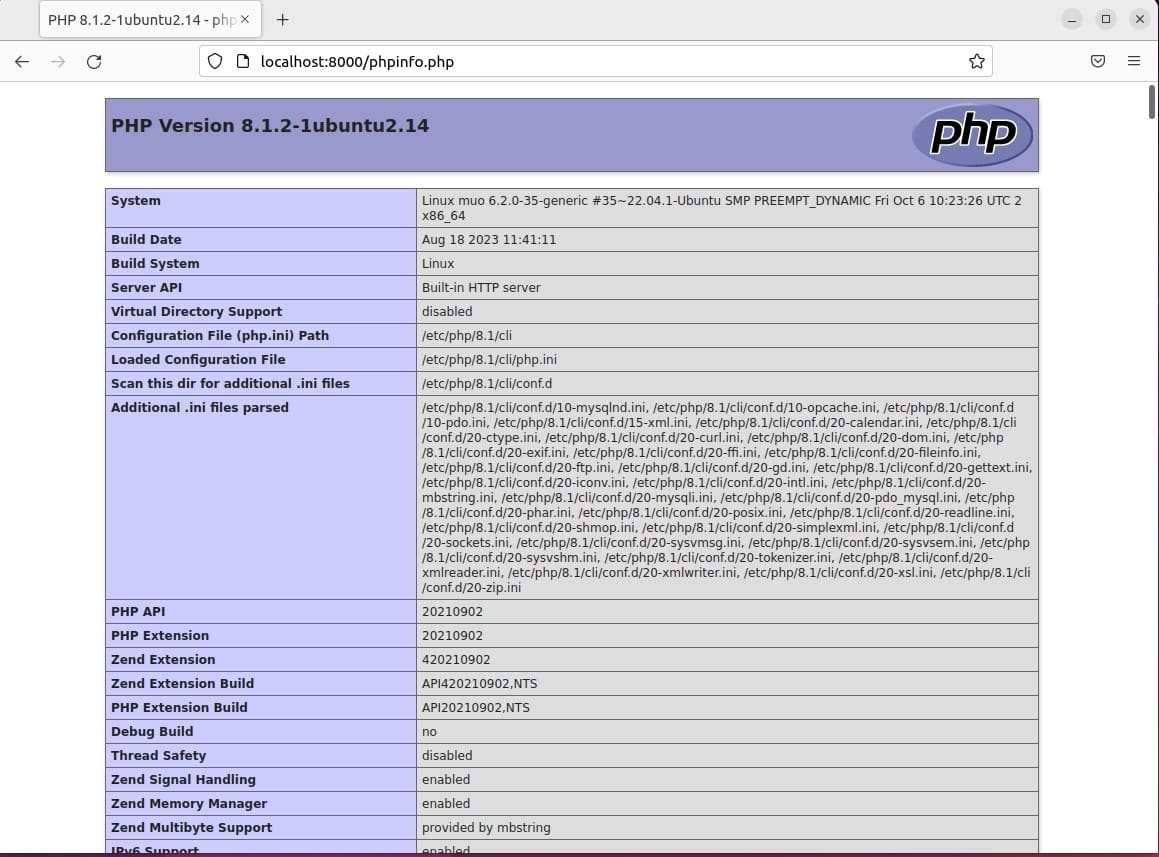Click the 'Debug Build' label
The image size is (1159, 857).
click(152, 731)
